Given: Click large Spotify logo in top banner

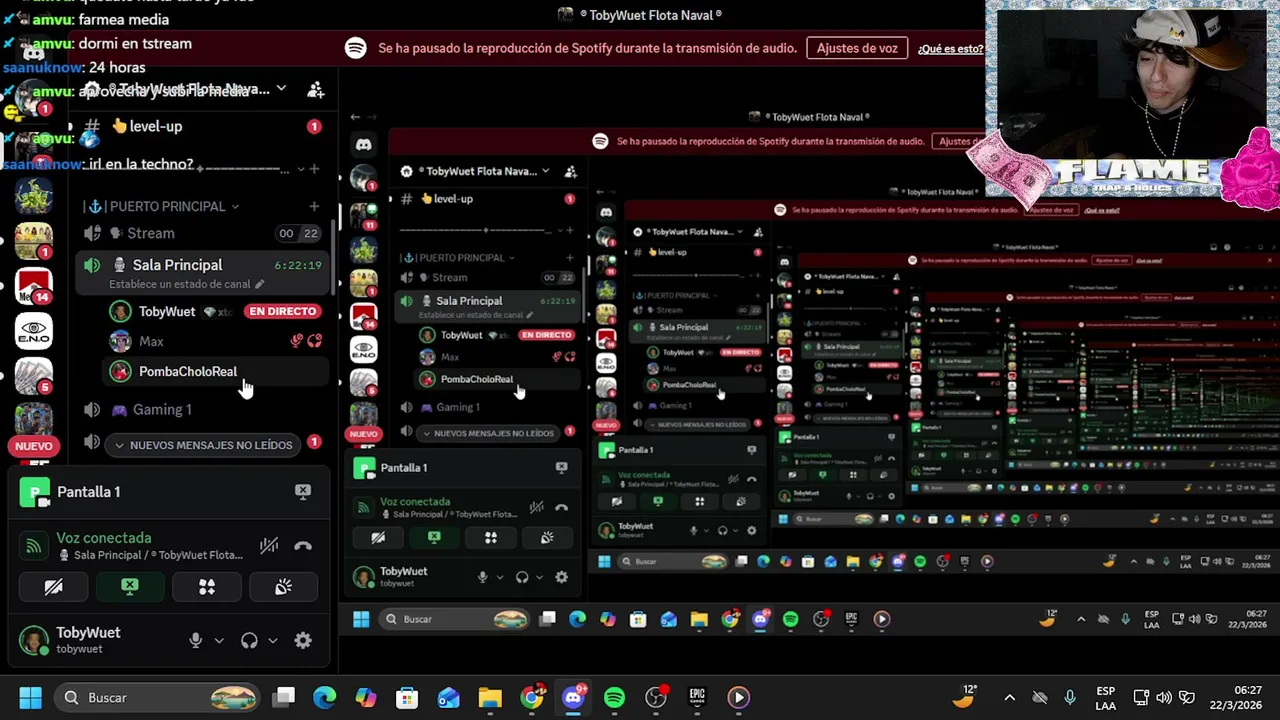Looking at the screenshot, I should click(355, 48).
